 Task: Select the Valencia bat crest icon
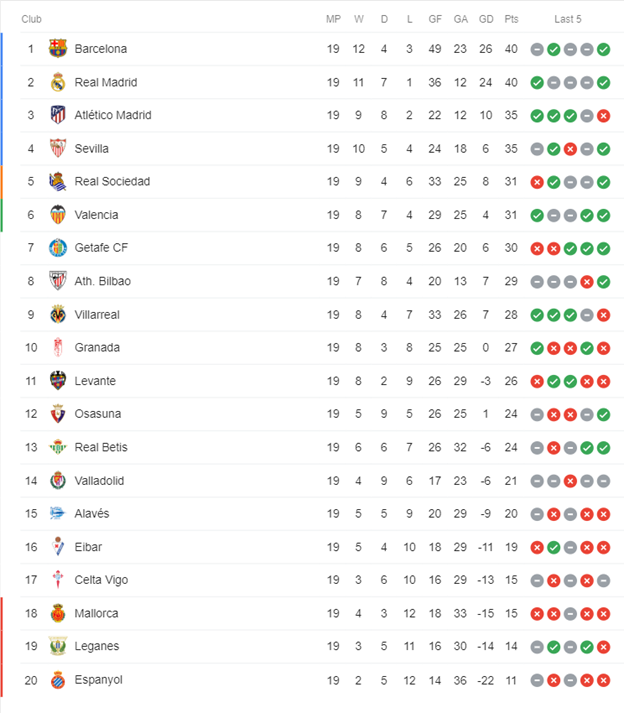(x=58, y=215)
